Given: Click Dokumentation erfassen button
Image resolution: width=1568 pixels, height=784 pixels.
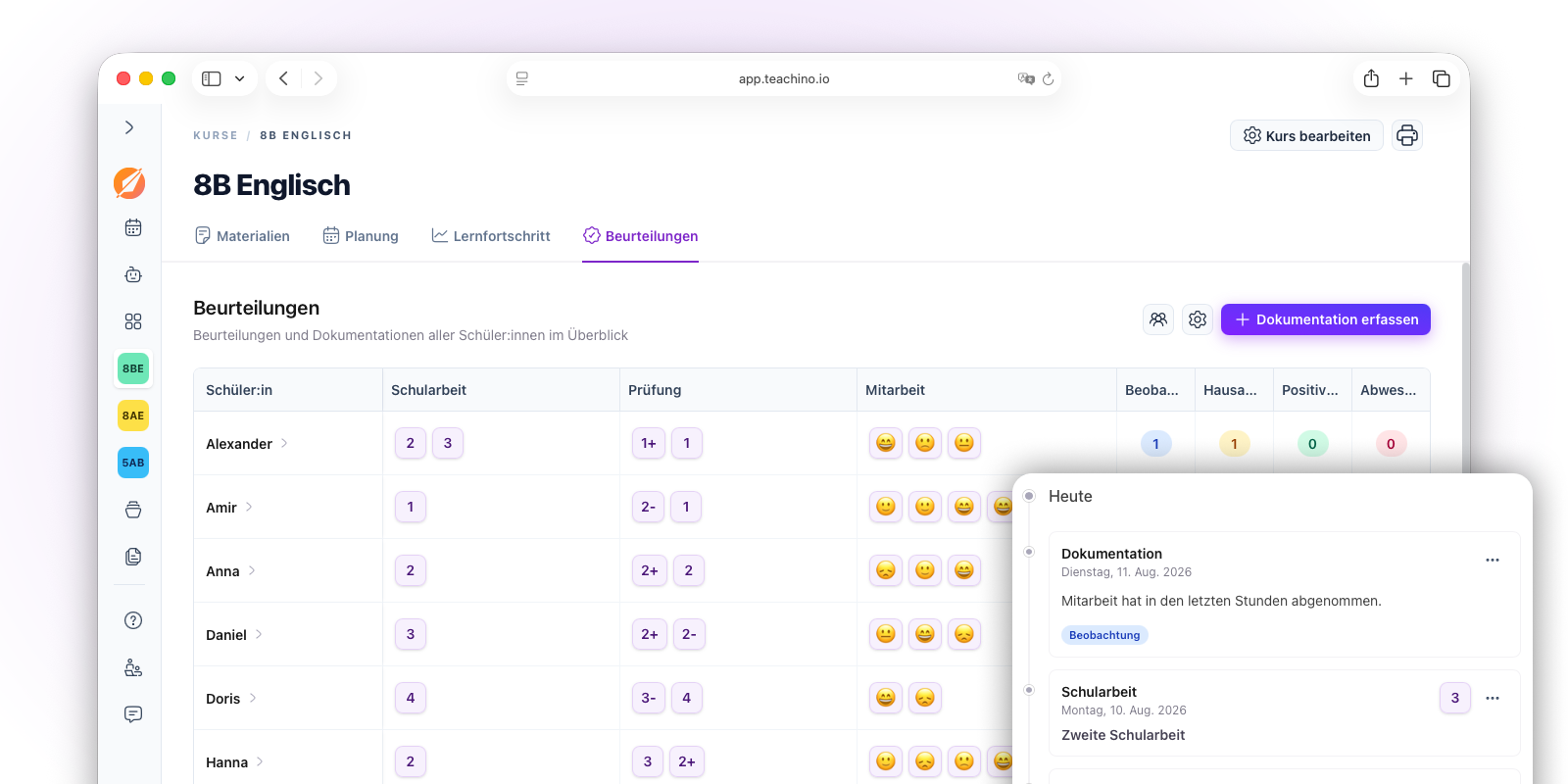Looking at the screenshot, I should [1326, 319].
